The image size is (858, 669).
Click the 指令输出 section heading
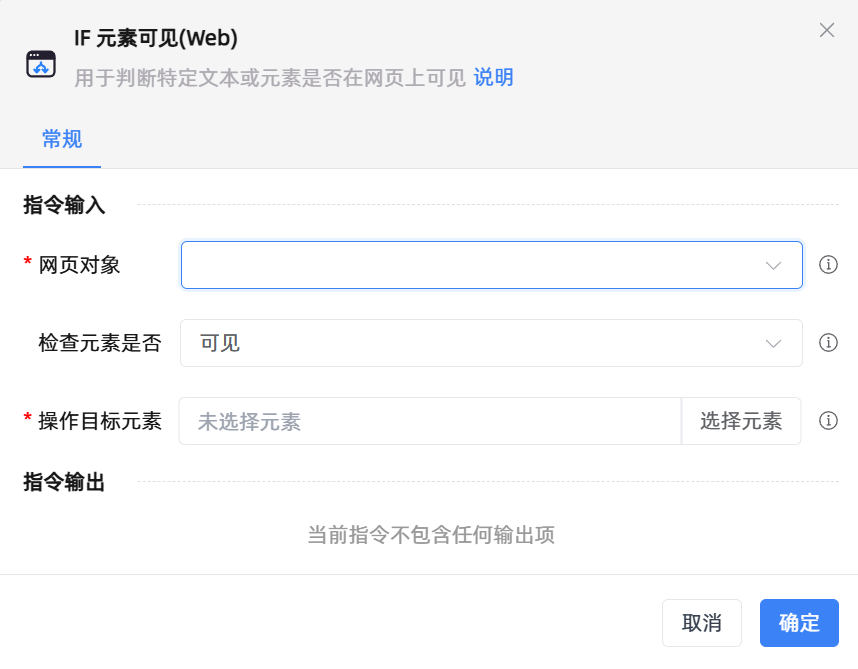[64, 482]
